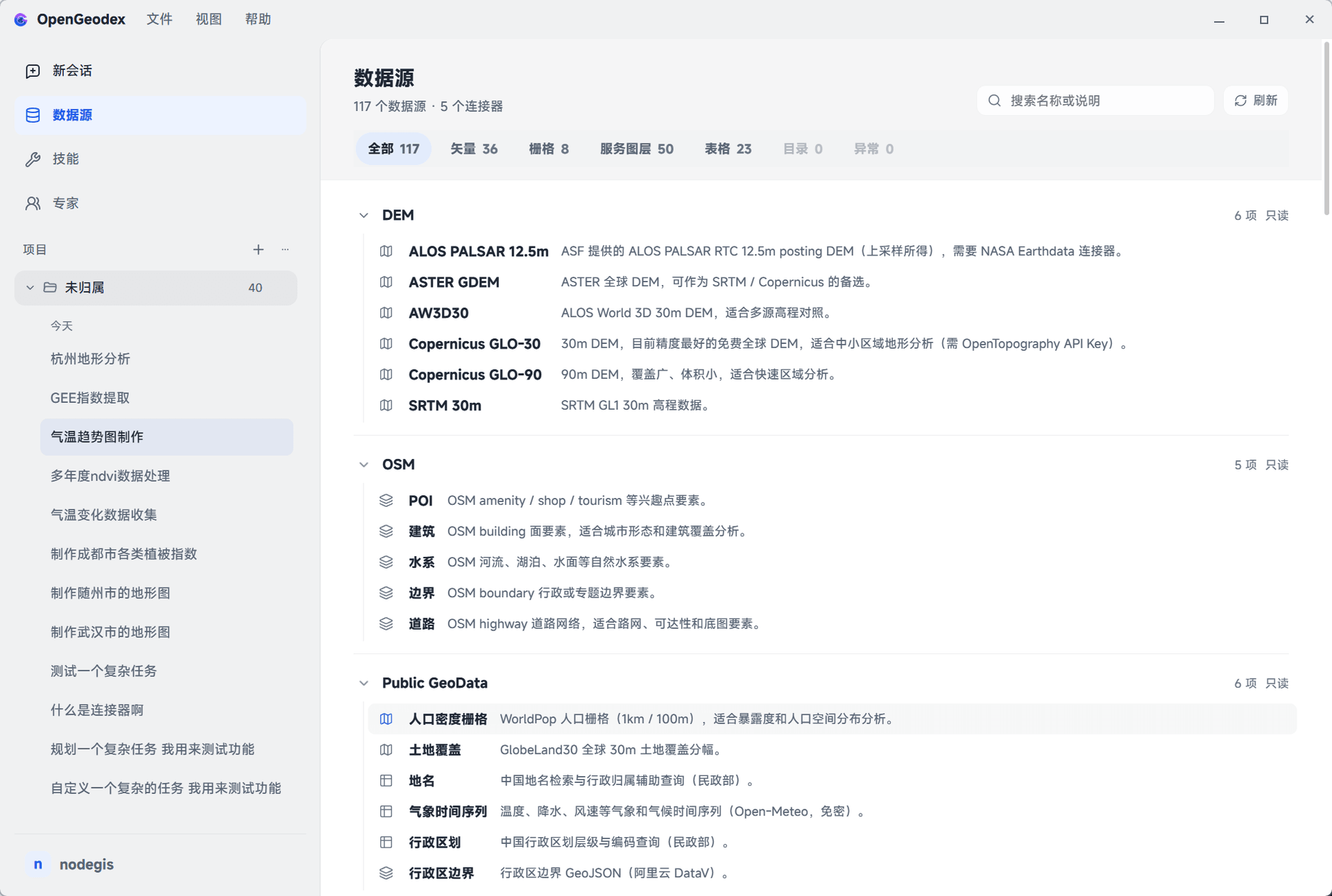Open the 杭州地形分析 session

166,359
